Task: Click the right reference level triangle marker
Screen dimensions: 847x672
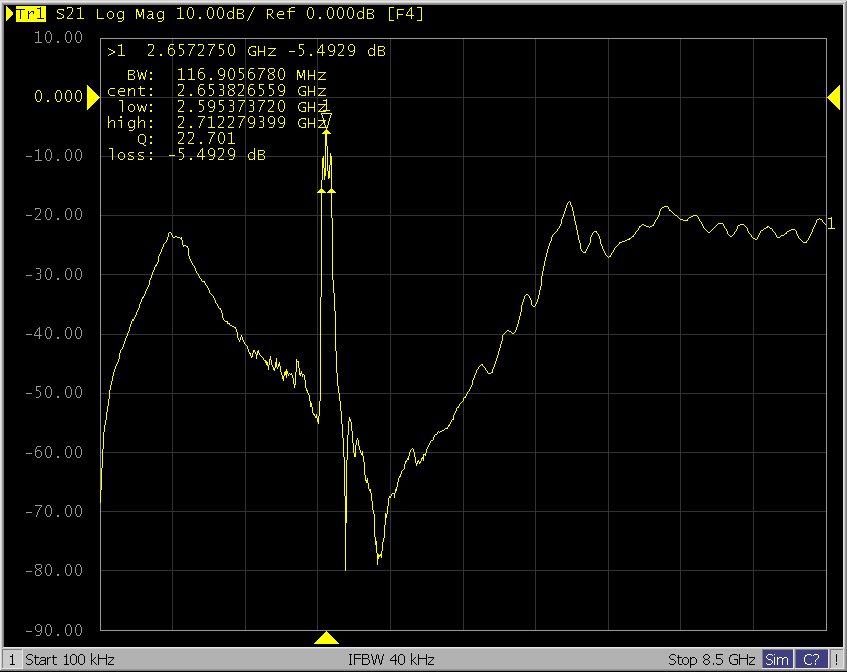Action: (833, 96)
